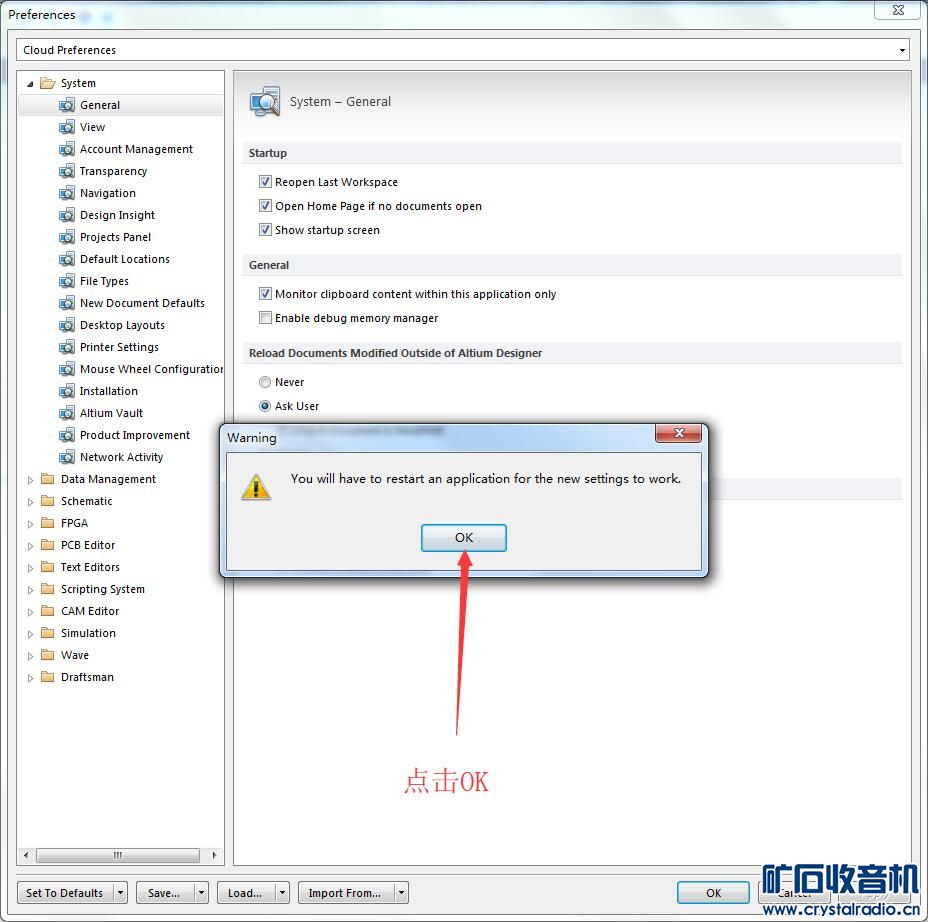The width and height of the screenshot is (928, 922).
Task: Click Set To Defaults button
Action: click(65, 893)
